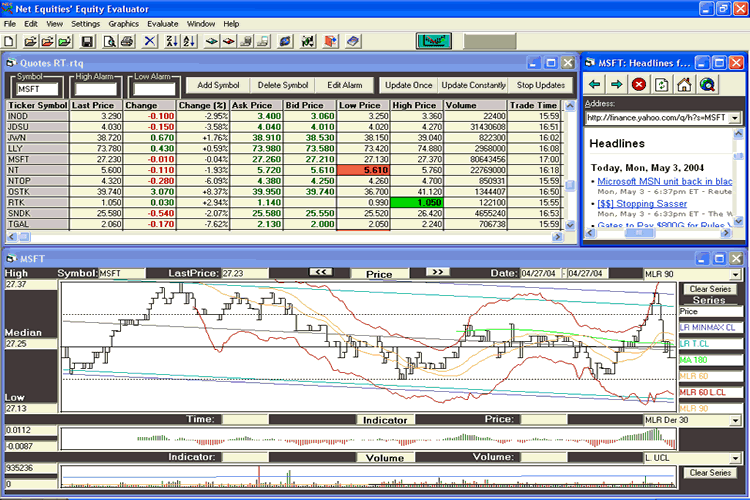Sort ascending with the A-Z toolbar icon
This screenshot has width=750, height=500.
coord(189,42)
